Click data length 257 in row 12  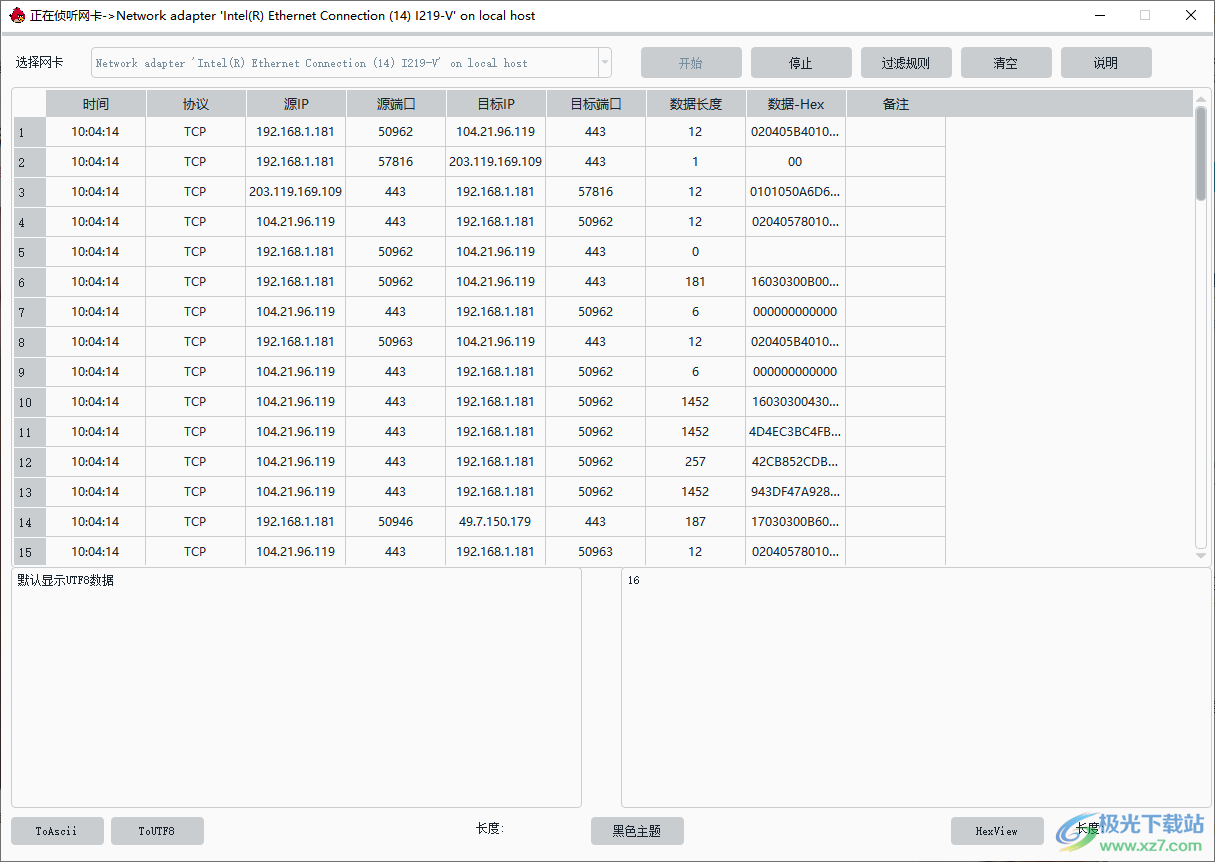pyautogui.click(x=696, y=462)
